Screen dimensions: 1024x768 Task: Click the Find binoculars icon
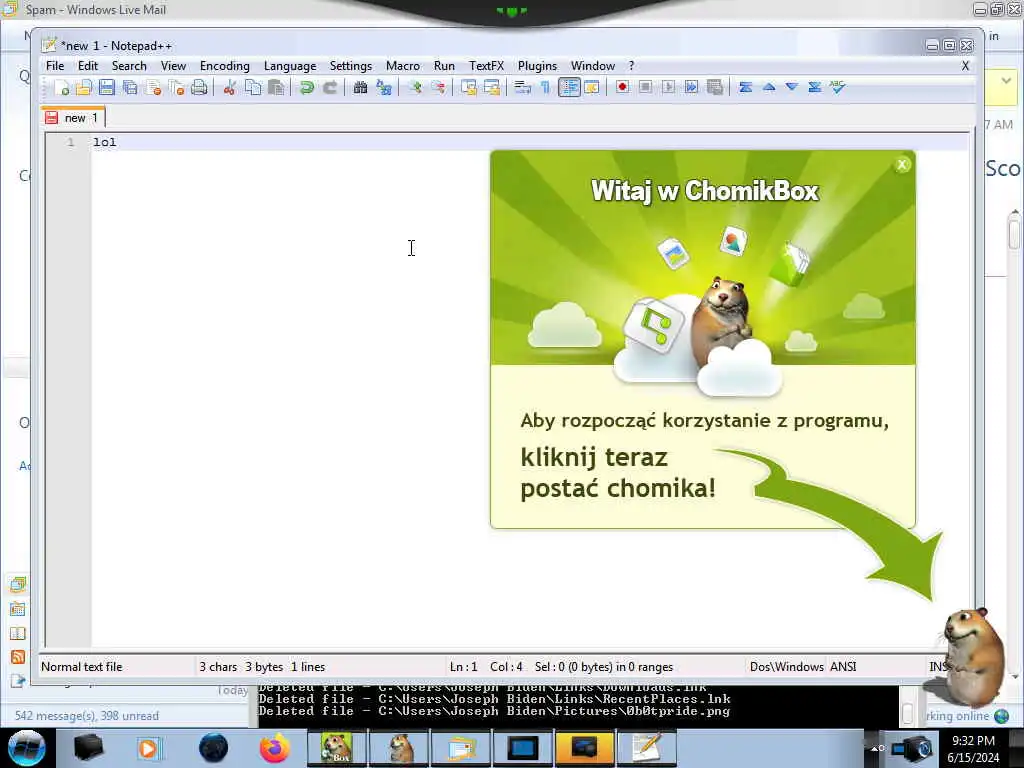[360, 87]
